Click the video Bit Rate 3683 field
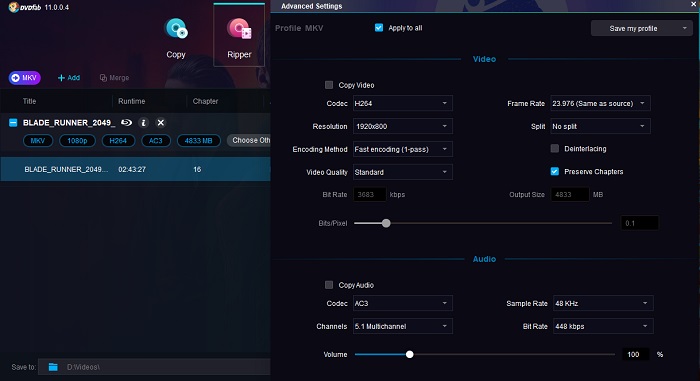Screen dimensions: 700x381 370,195
